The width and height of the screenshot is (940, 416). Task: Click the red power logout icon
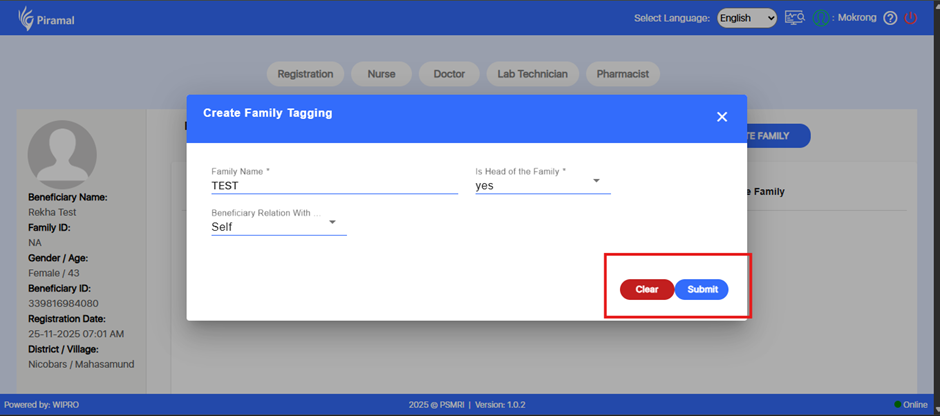pos(911,18)
